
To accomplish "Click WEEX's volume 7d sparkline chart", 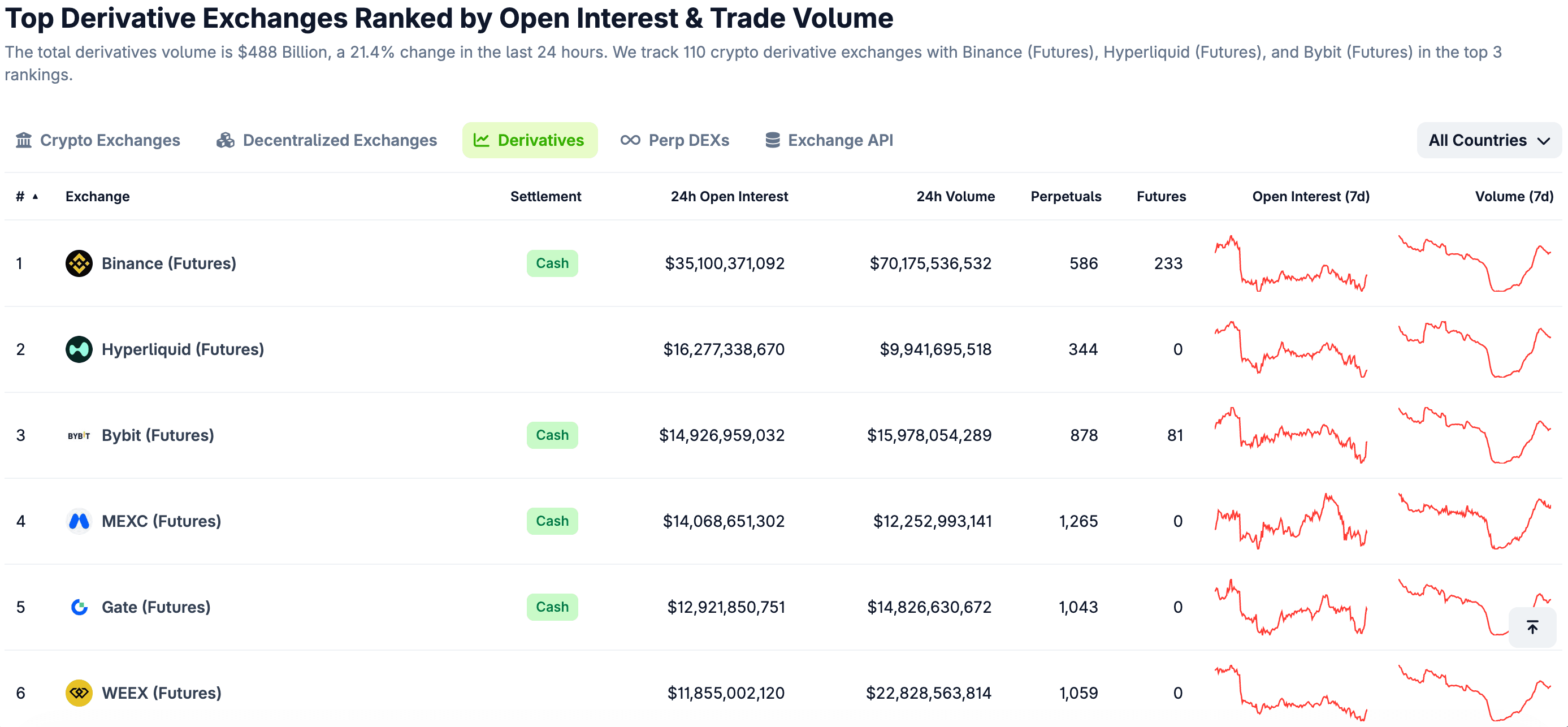I will (x=1474, y=693).
